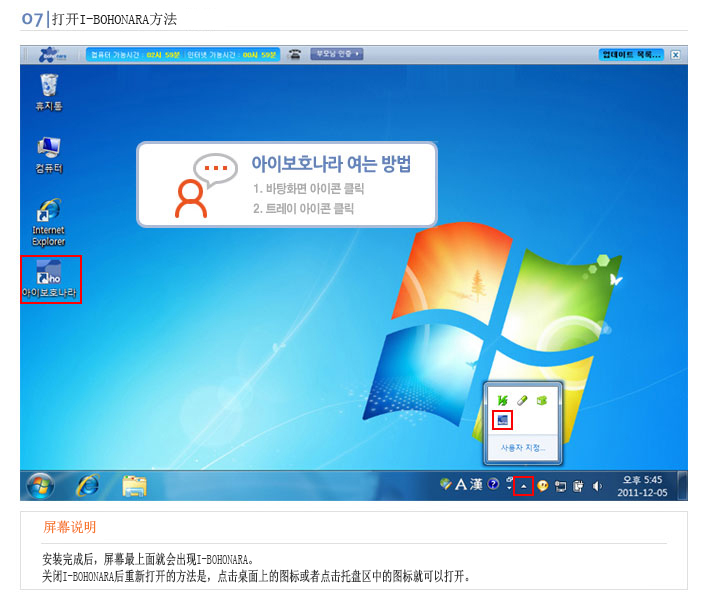Click the computer and internet time display
This screenshot has width=708, height=611.
pos(183,55)
